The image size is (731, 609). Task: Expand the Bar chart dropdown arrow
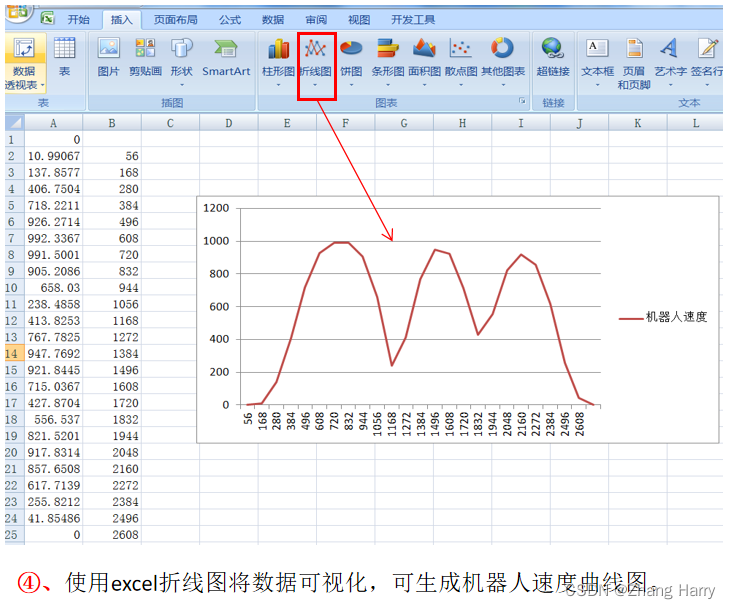tap(388, 85)
